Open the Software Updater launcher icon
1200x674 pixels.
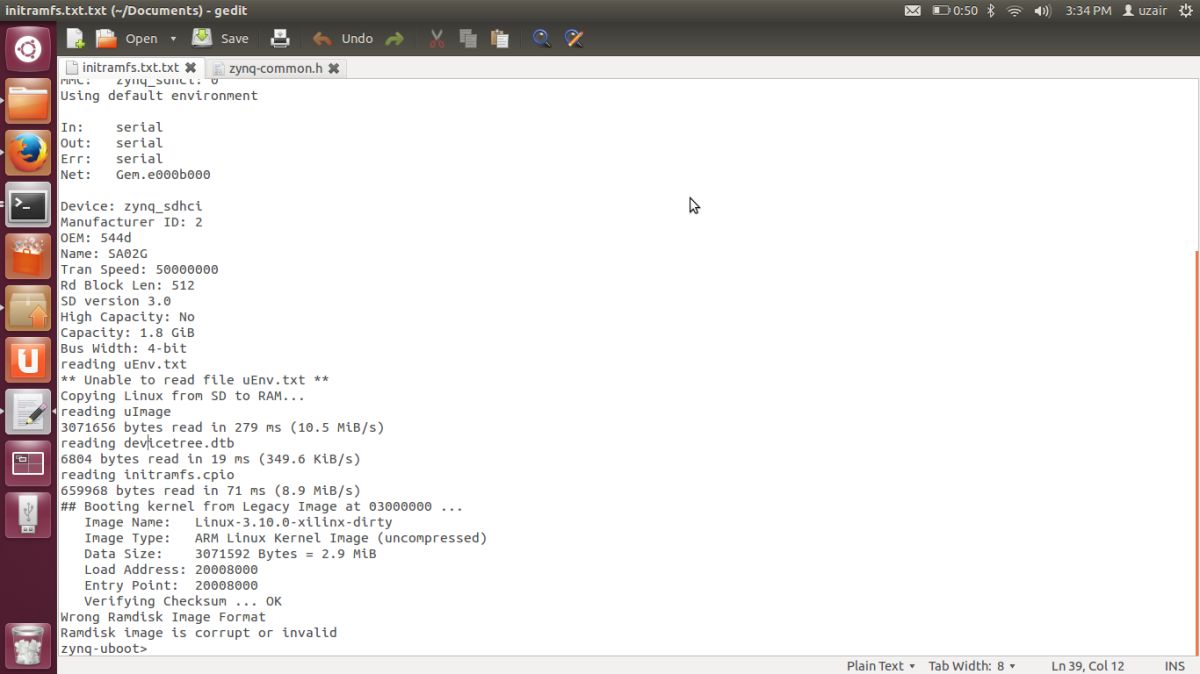click(28, 309)
